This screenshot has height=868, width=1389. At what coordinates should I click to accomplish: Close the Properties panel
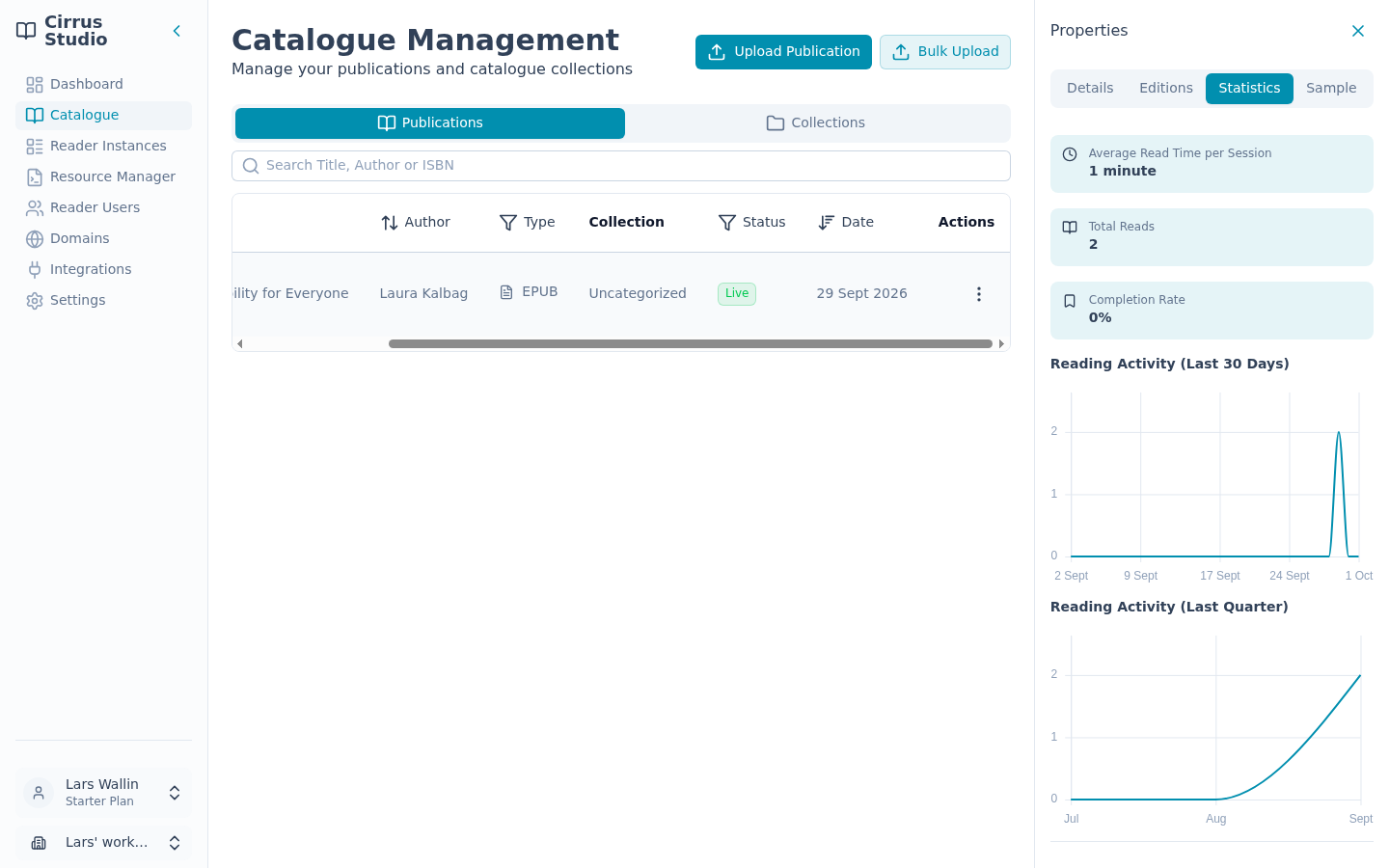coord(1358,31)
